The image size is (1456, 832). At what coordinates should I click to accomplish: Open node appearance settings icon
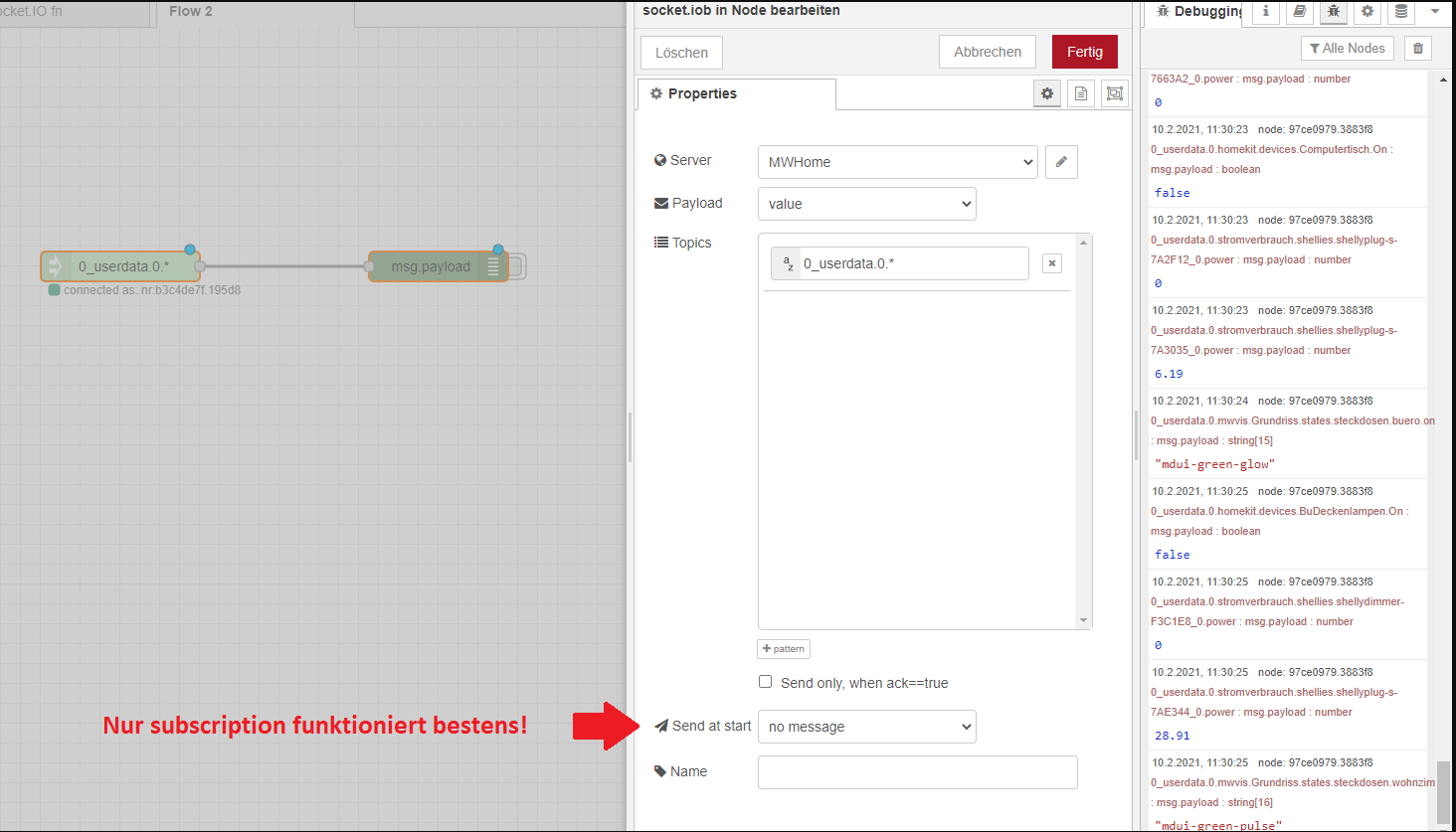1115,93
